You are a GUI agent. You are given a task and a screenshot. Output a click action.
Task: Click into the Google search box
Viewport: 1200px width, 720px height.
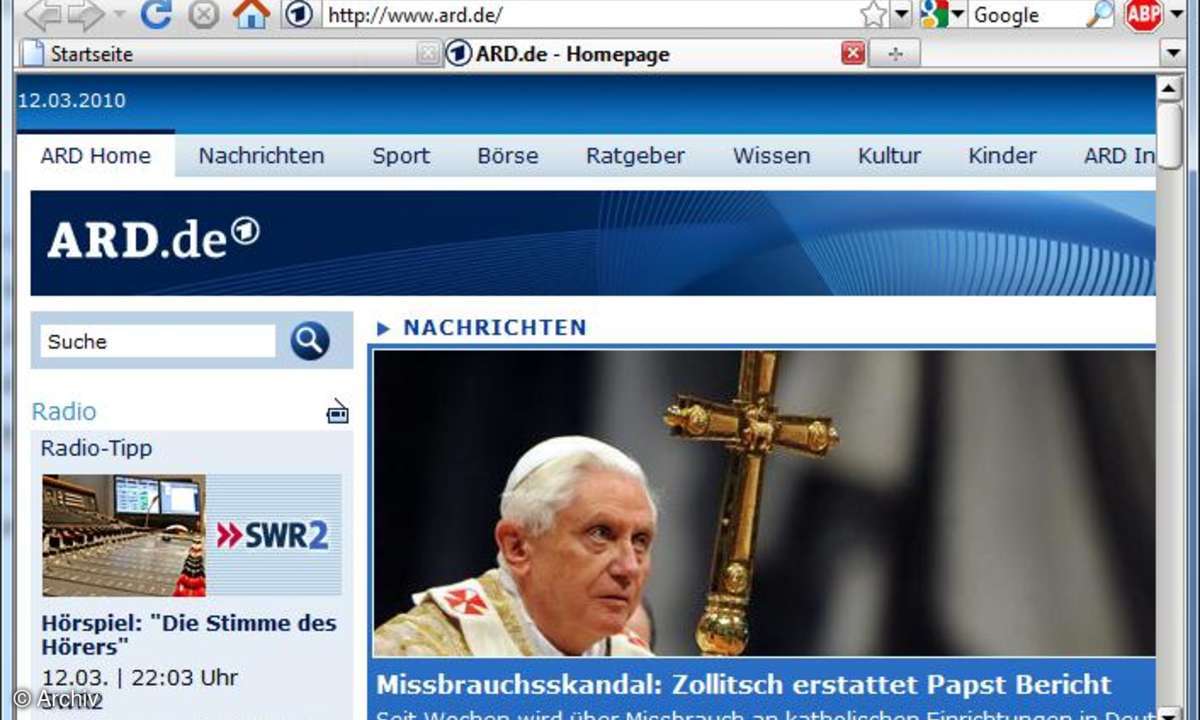pyautogui.click(x=1025, y=15)
